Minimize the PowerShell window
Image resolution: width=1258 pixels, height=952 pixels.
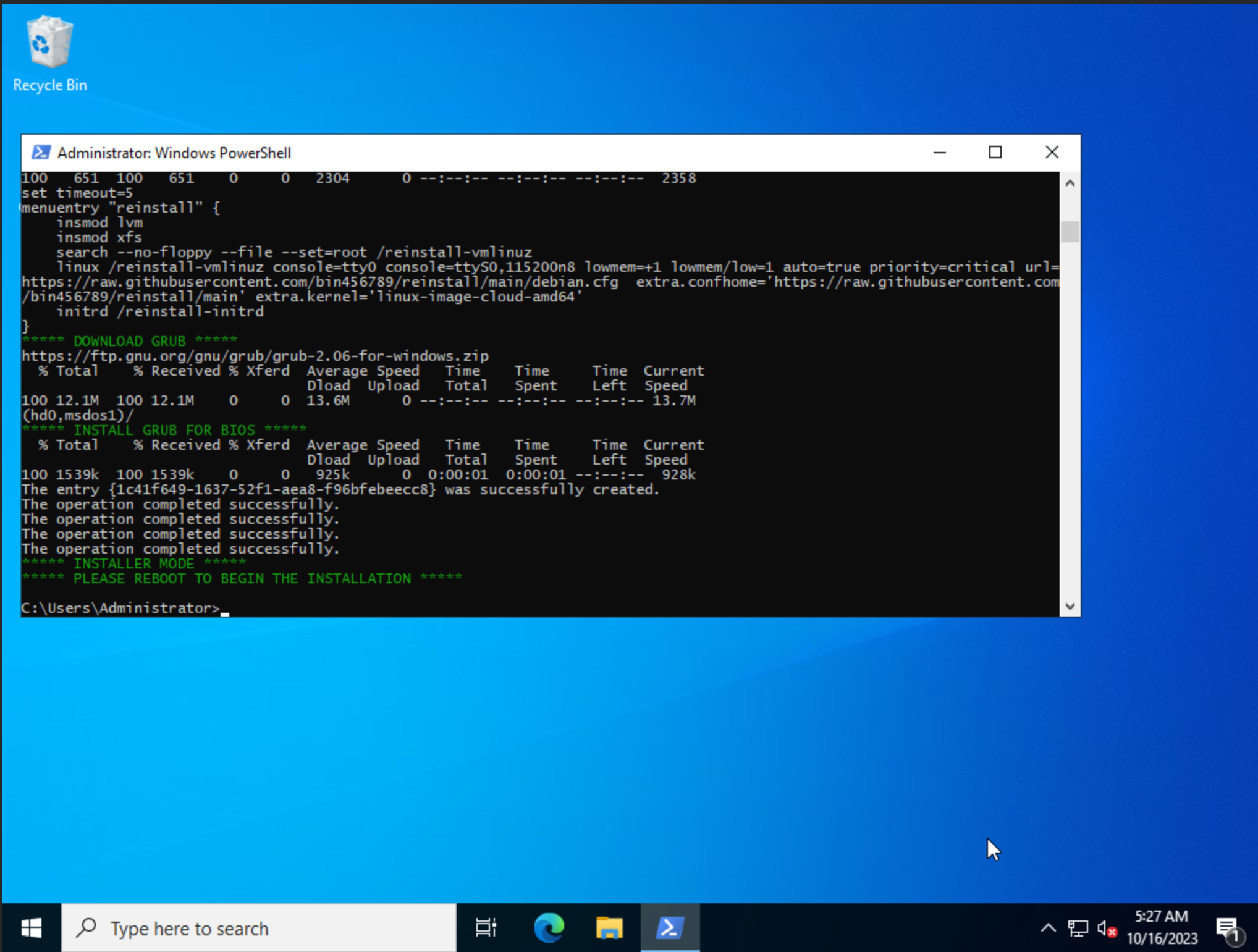(940, 153)
